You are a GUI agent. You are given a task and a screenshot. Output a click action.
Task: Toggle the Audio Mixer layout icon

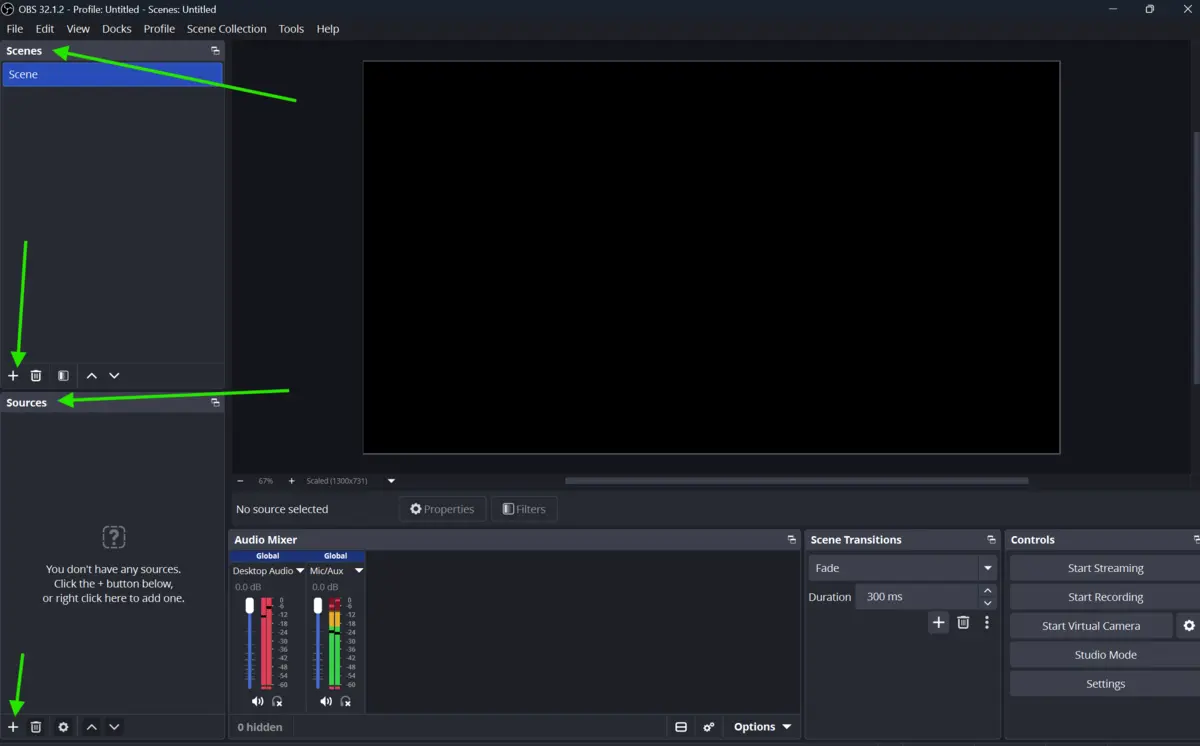point(681,727)
